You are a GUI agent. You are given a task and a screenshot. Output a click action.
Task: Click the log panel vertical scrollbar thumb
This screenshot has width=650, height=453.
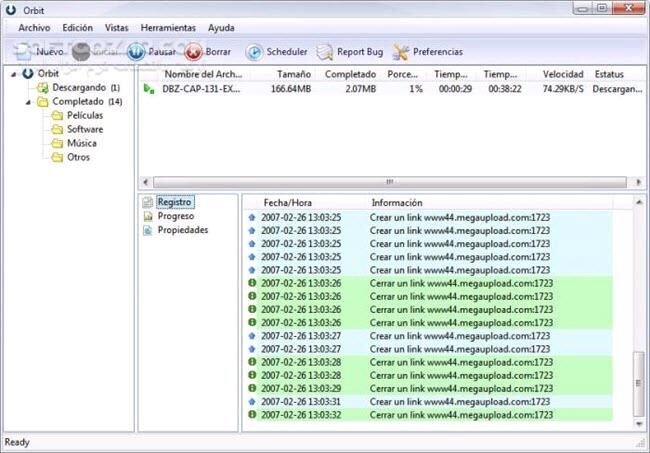click(638, 383)
